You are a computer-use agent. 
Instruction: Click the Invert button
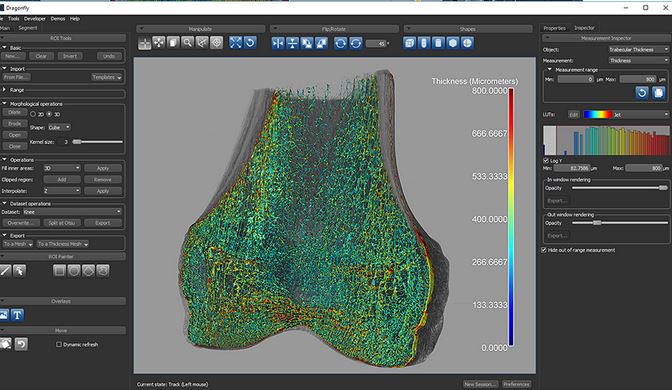[x=70, y=56]
